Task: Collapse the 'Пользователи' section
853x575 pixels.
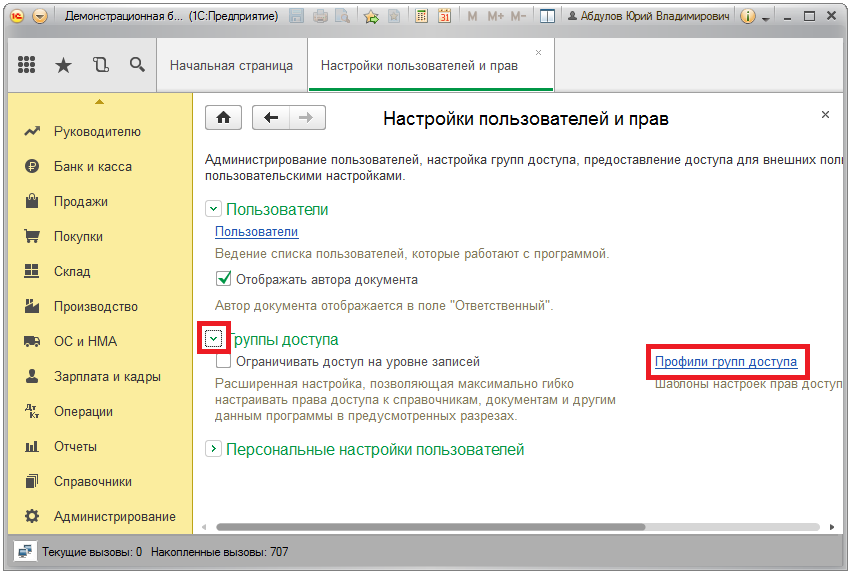Action: 213,209
